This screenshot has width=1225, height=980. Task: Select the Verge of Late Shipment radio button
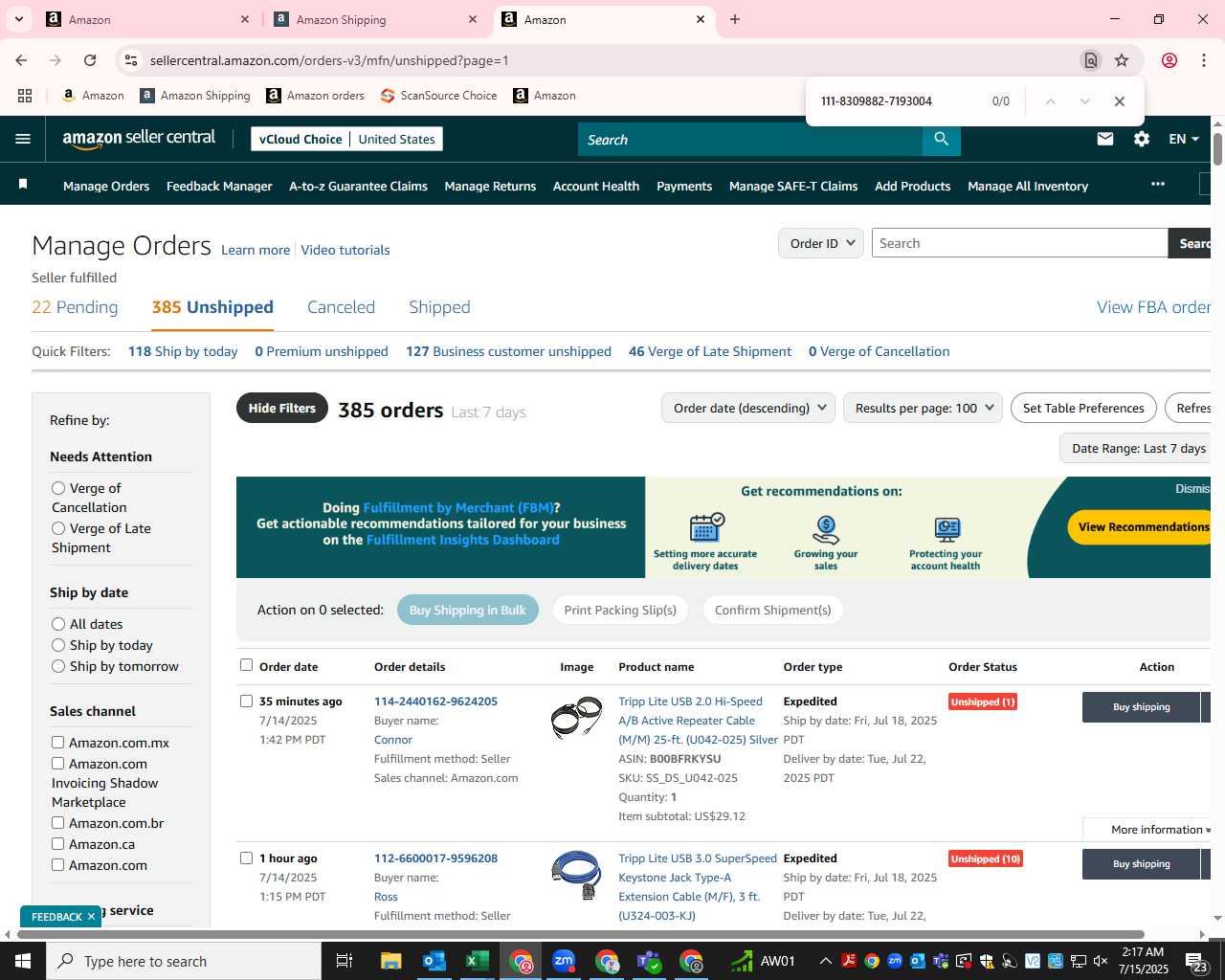58,528
